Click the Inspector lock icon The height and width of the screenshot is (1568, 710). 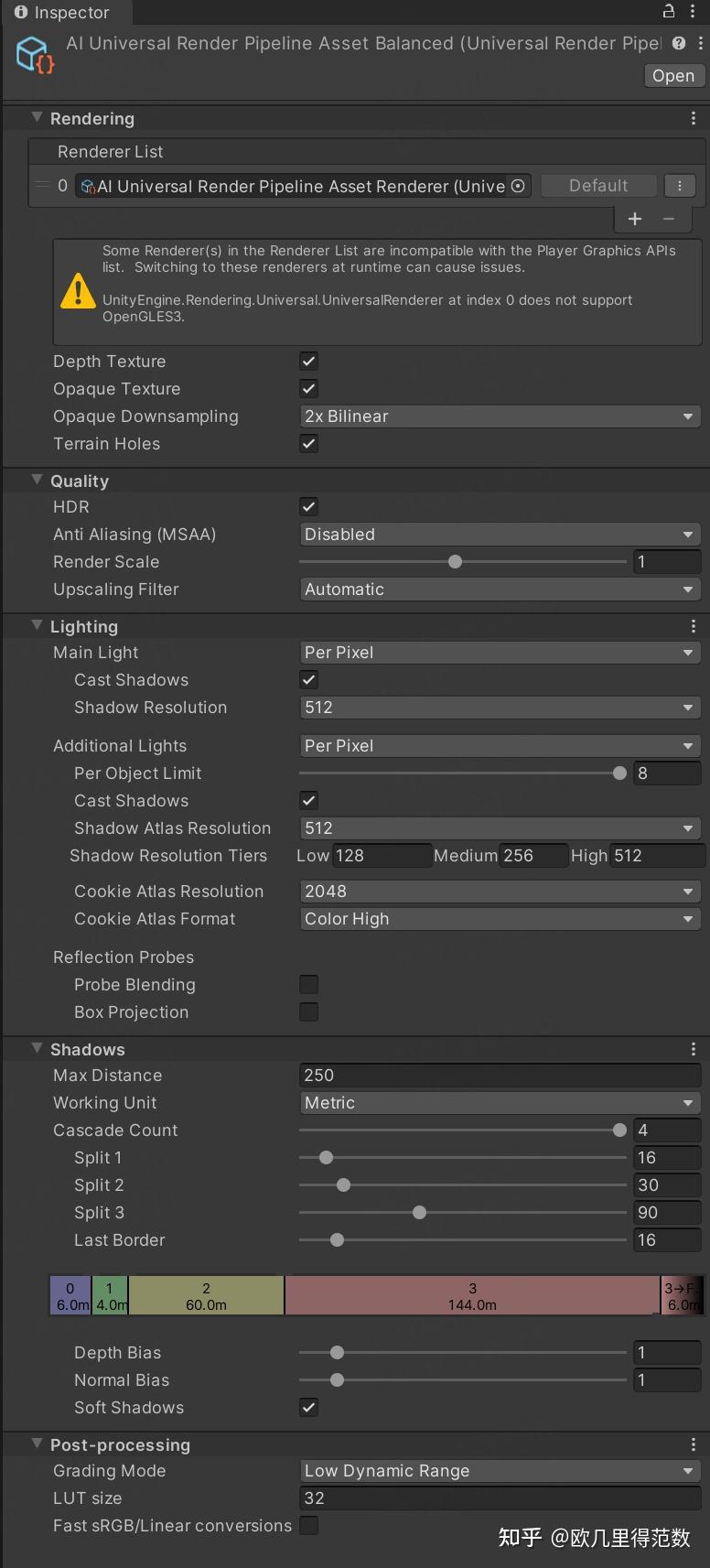click(669, 12)
